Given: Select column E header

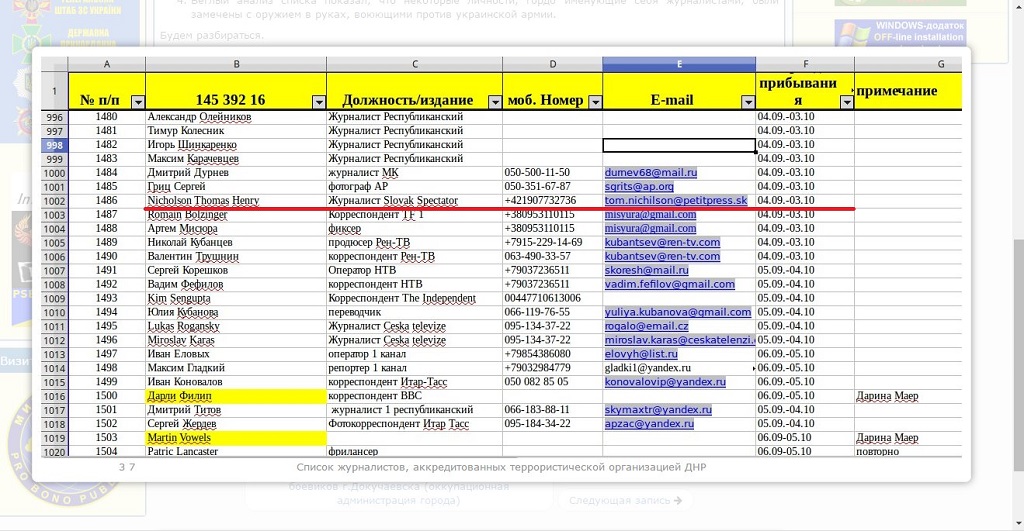Looking at the screenshot, I should [x=679, y=64].
